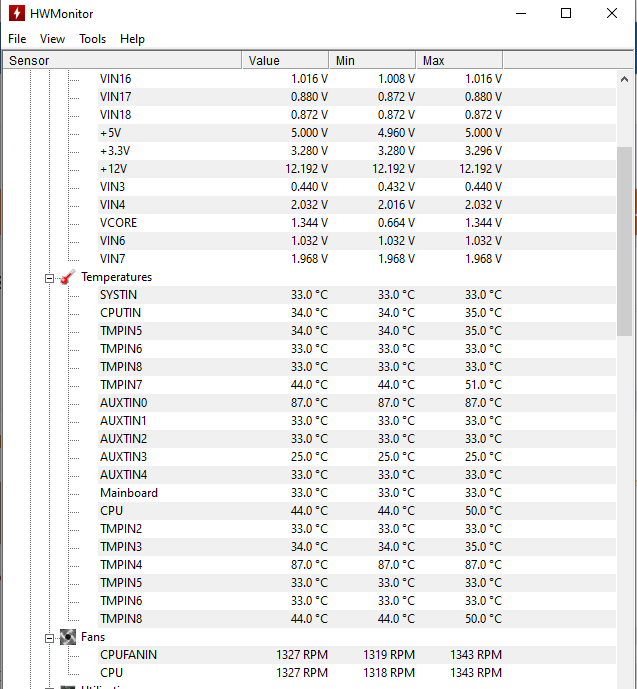Minimize the HWMonitor window

[521, 14]
